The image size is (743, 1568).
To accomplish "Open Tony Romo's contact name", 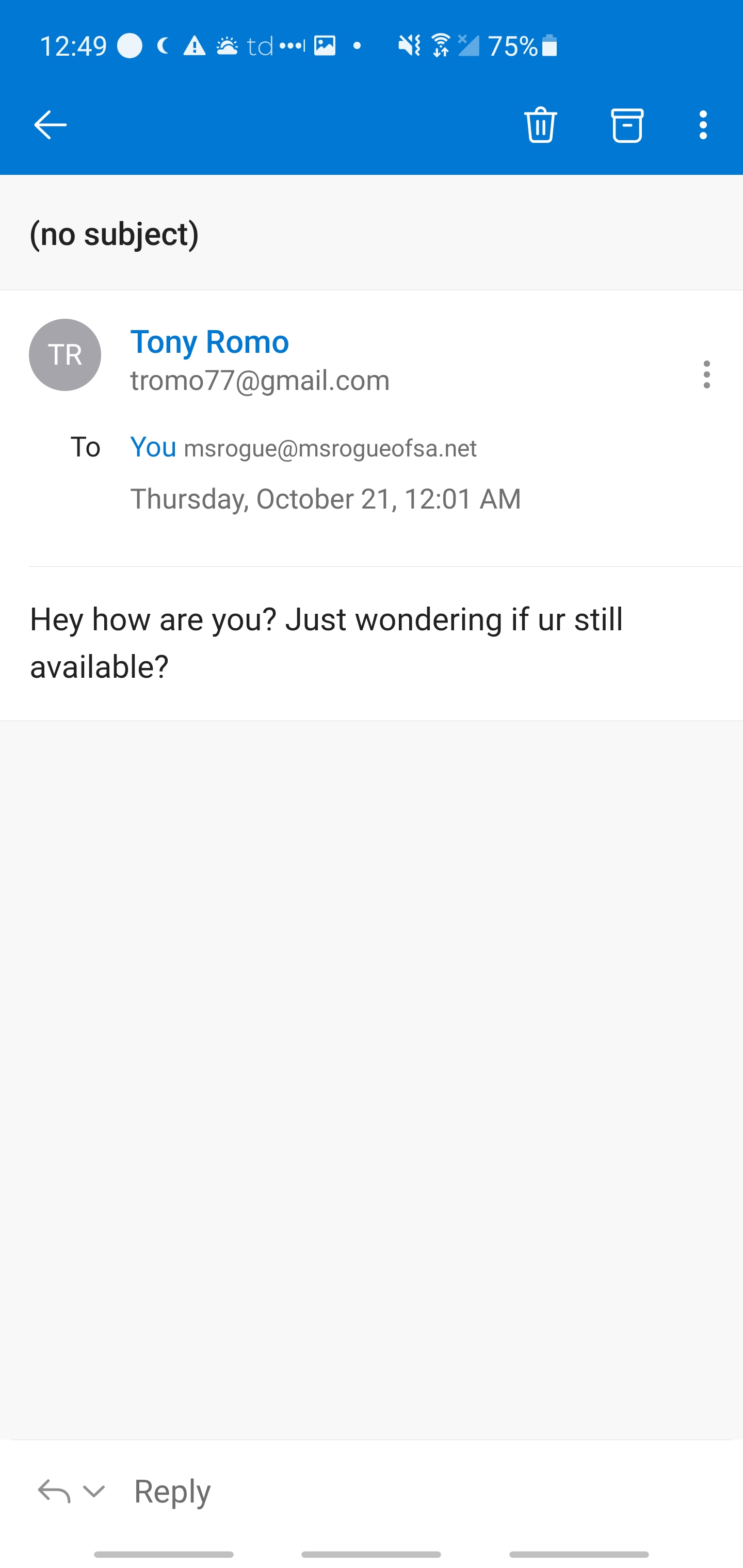I will coord(209,341).
